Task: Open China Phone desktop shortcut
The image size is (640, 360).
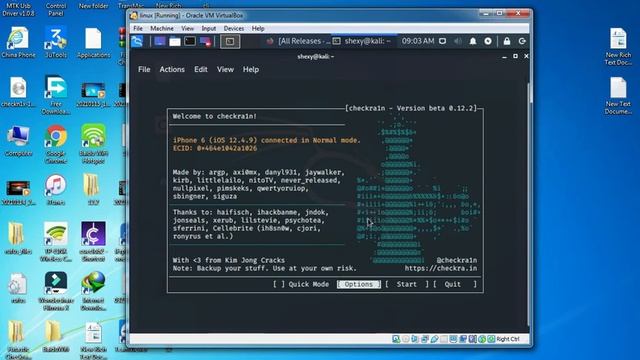Action: [x=18, y=42]
